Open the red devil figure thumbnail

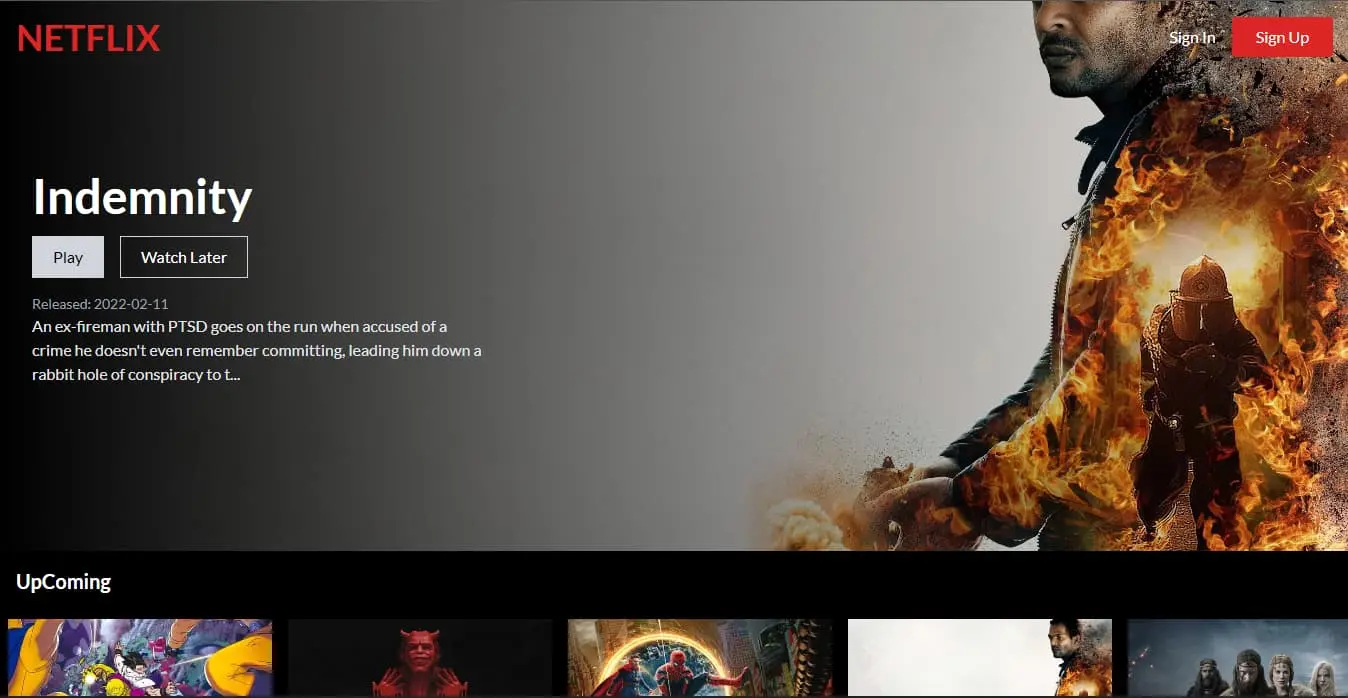pos(420,658)
